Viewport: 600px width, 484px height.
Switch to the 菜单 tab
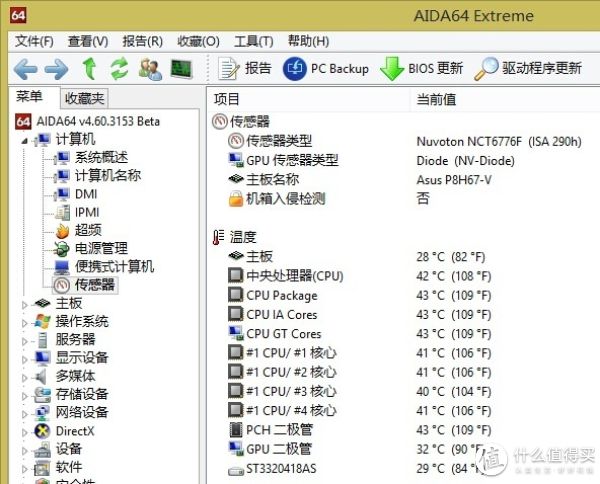pos(29,96)
